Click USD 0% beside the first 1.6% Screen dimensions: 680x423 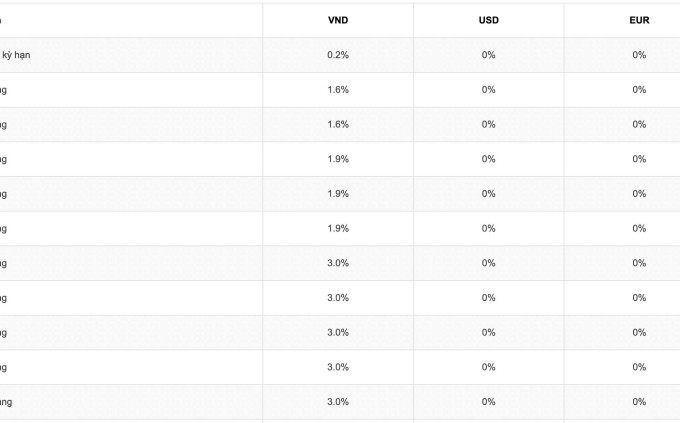(x=488, y=90)
